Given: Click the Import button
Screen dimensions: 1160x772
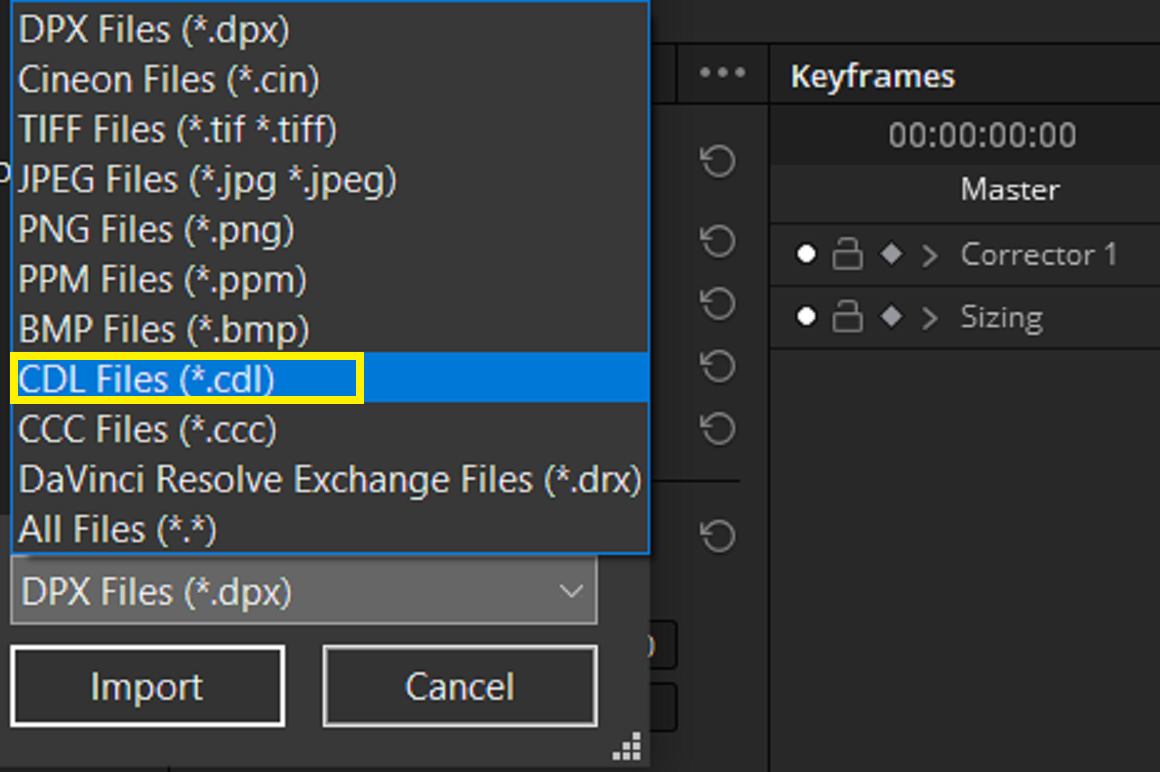Looking at the screenshot, I should 147,686.
